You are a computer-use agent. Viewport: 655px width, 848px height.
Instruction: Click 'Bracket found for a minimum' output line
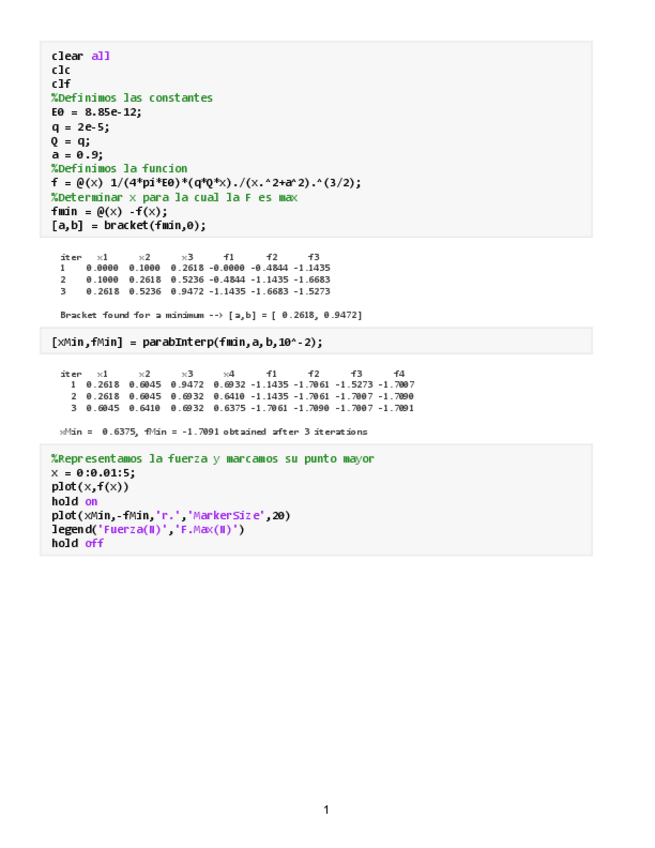(x=211, y=315)
